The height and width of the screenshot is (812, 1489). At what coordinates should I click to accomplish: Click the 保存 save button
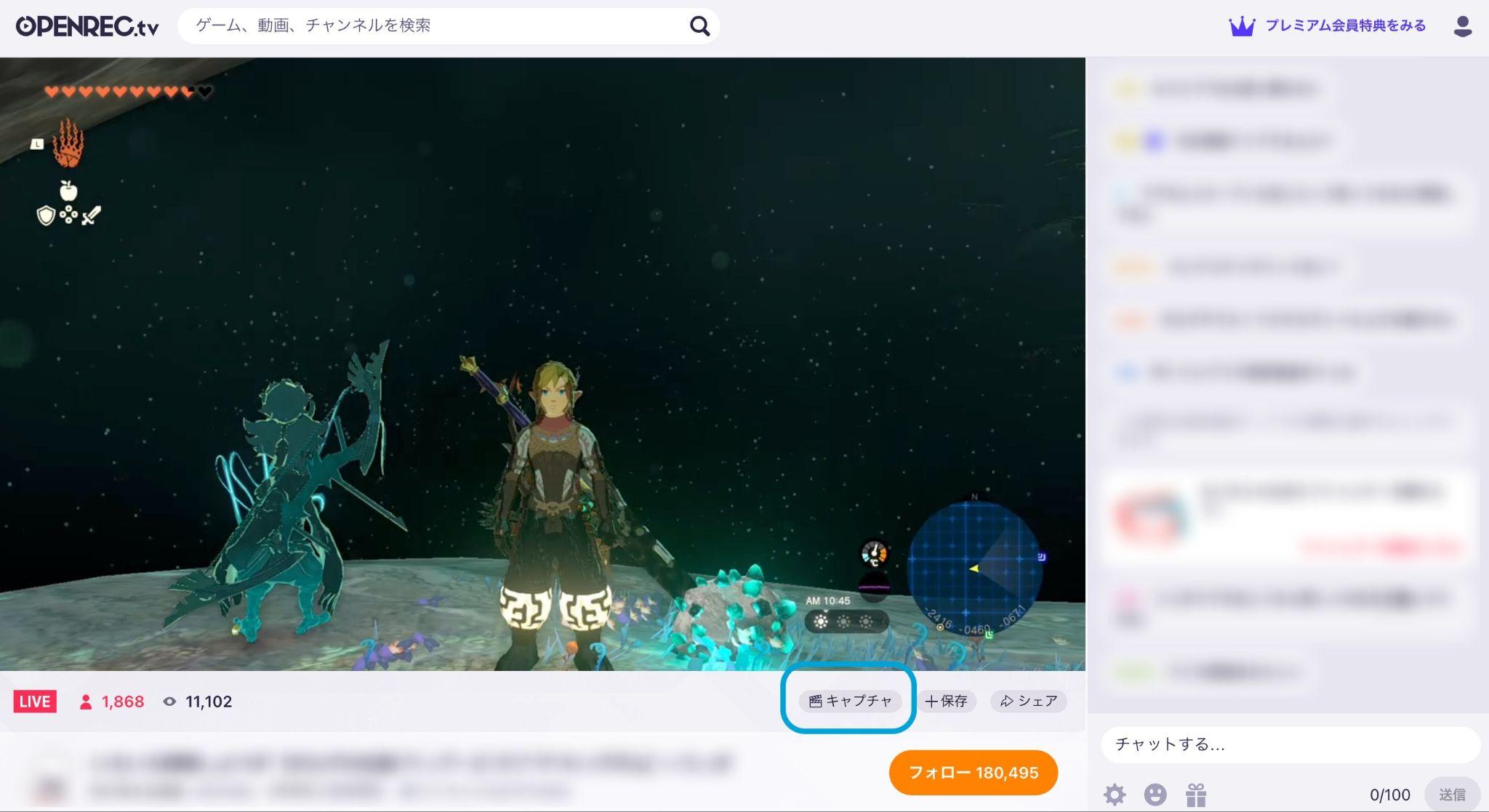[x=946, y=701]
